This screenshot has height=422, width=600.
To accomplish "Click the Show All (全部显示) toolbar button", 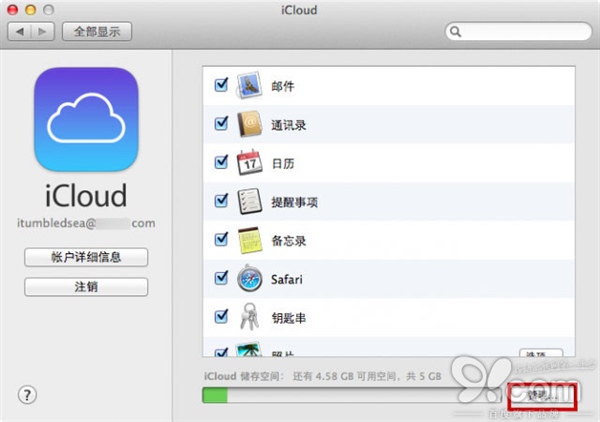I will pos(97,31).
